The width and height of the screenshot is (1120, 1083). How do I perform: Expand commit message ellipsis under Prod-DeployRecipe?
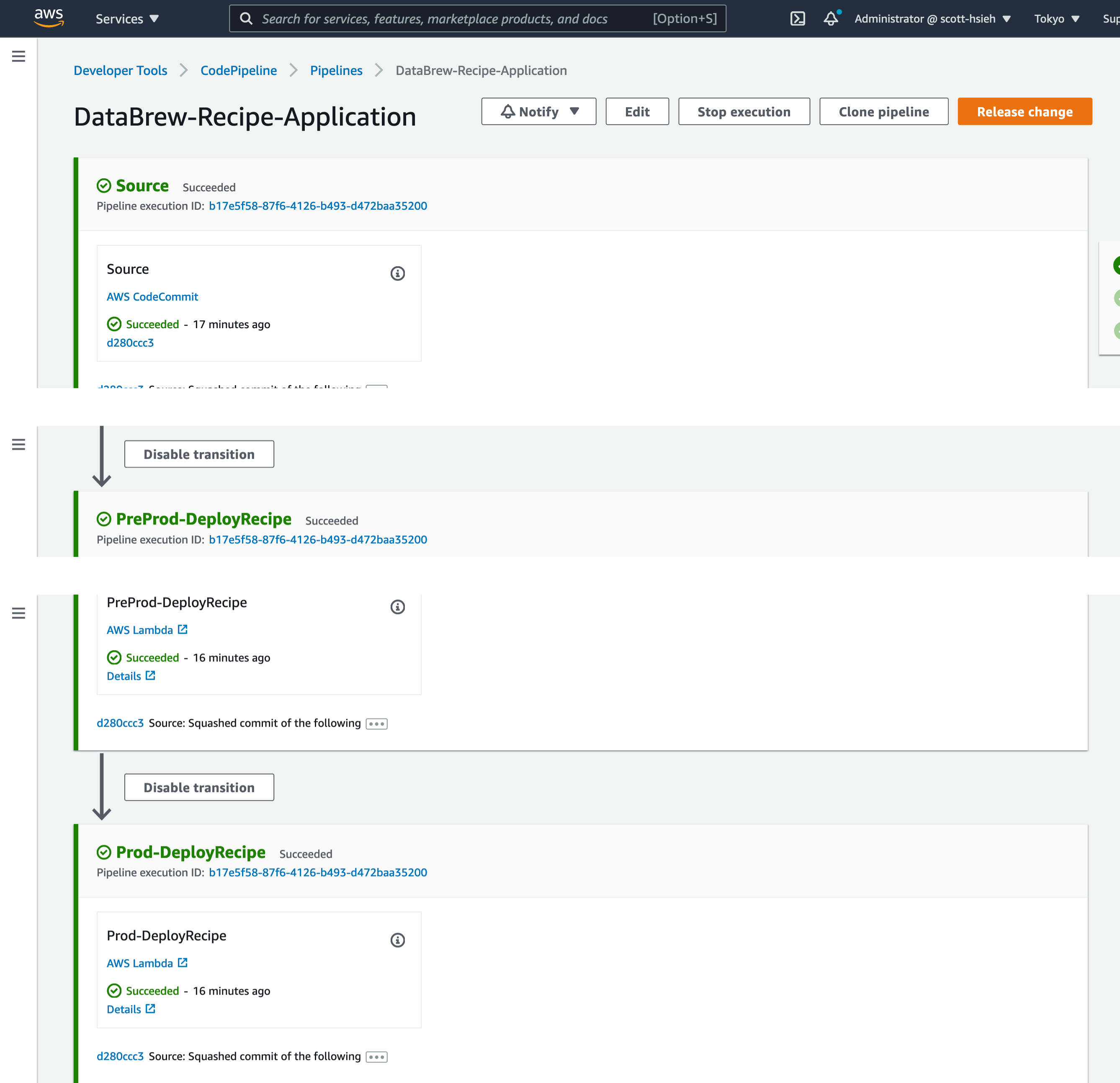click(376, 1057)
